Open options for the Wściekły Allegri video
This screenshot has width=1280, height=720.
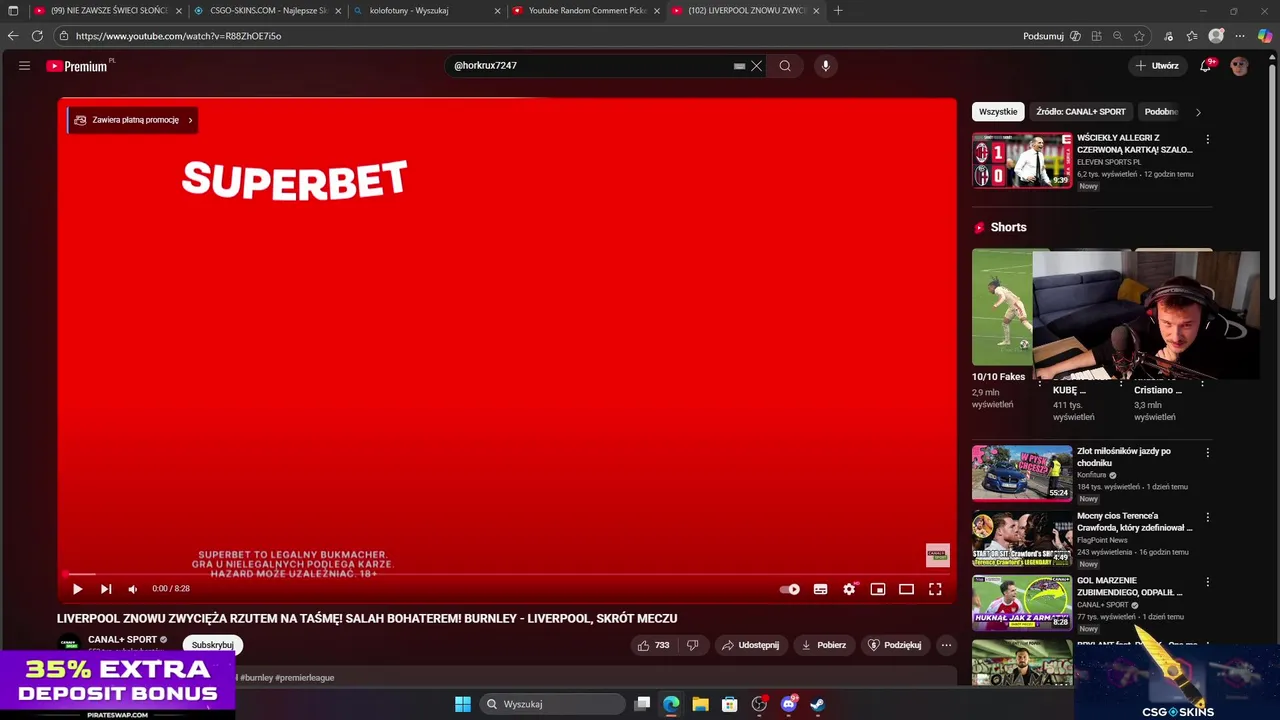point(1207,140)
